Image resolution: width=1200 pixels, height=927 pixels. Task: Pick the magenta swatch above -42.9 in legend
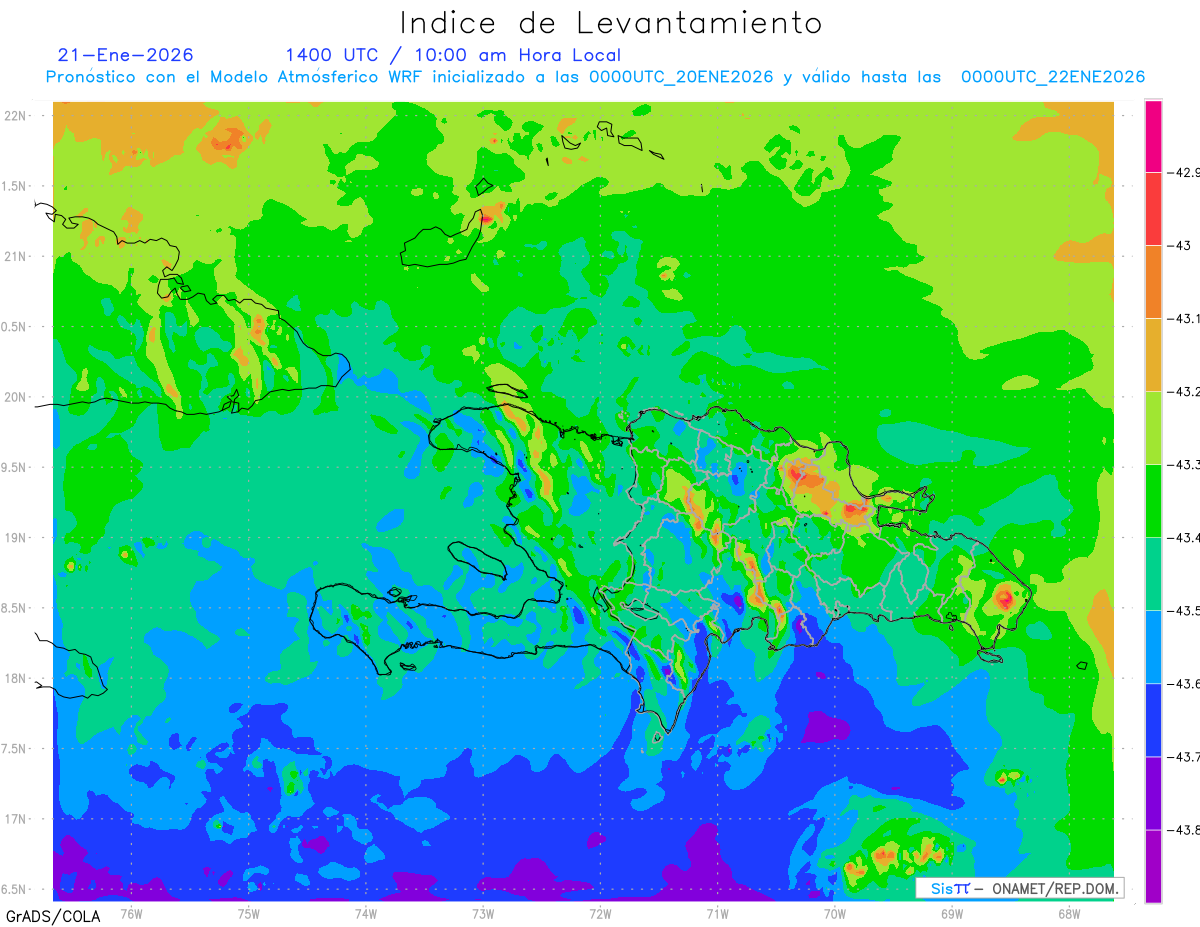(1153, 136)
